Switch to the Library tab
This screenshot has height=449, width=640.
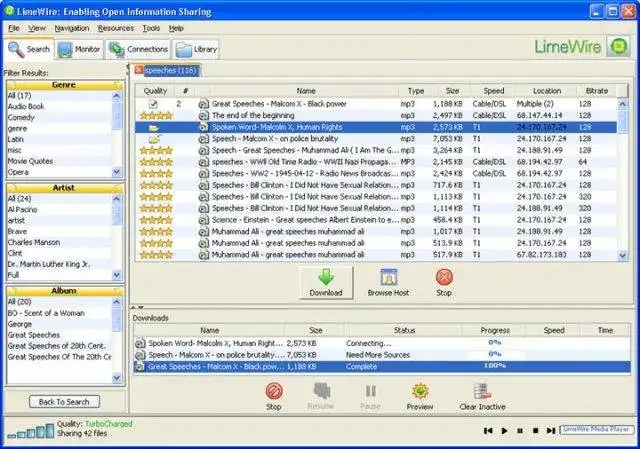(196, 50)
